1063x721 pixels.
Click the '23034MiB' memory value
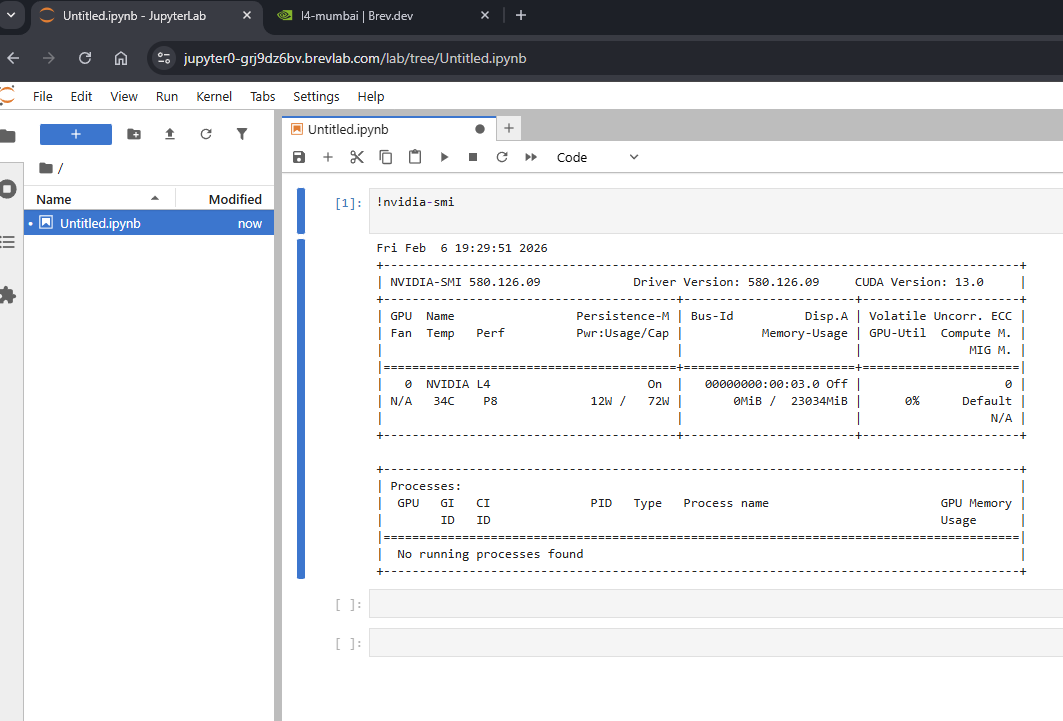pyautogui.click(x=819, y=401)
